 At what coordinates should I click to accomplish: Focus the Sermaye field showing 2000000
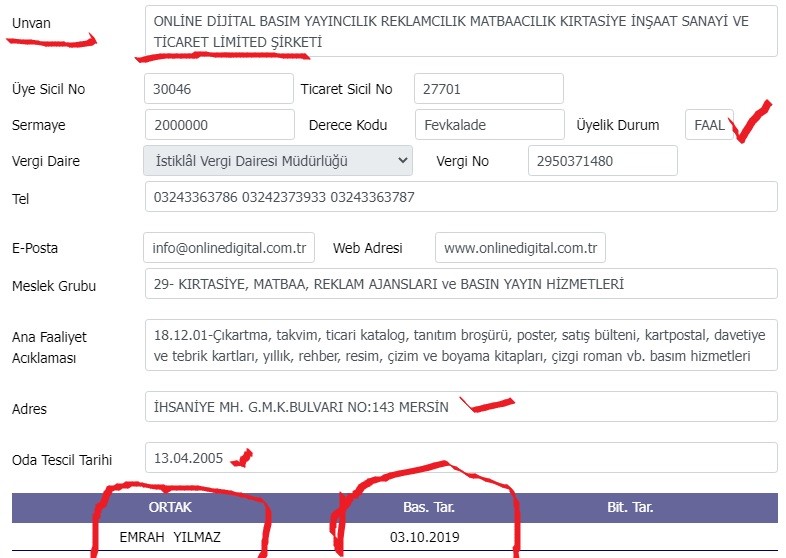click(x=220, y=125)
